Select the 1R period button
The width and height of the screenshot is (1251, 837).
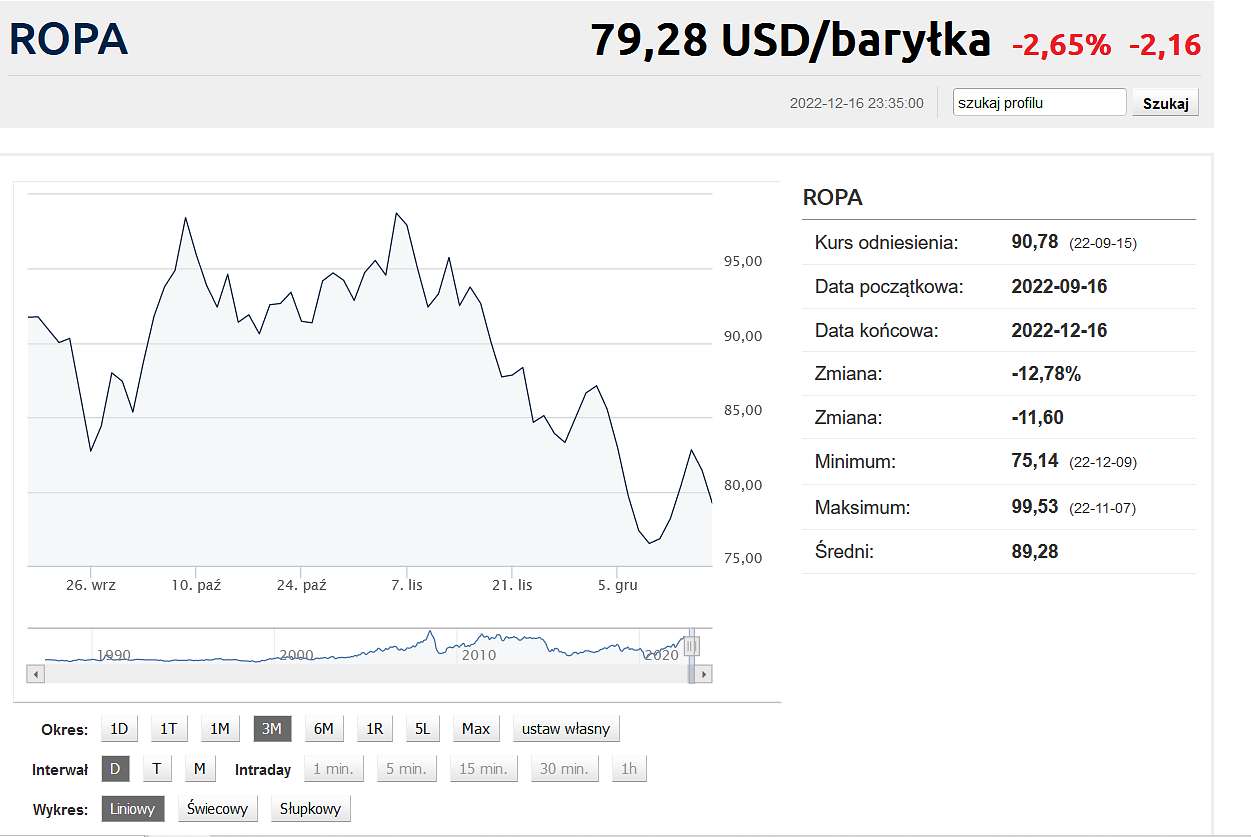tap(375, 729)
